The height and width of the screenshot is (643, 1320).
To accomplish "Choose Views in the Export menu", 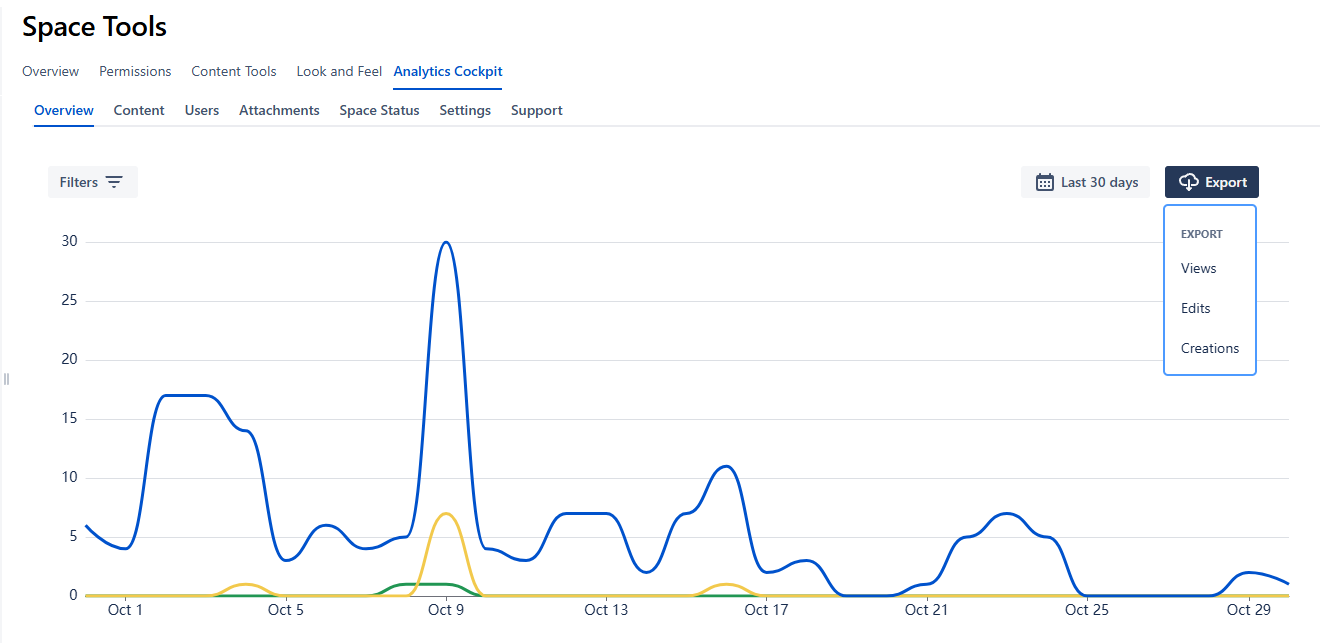I will pyautogui.click(x=1198, y=268).
